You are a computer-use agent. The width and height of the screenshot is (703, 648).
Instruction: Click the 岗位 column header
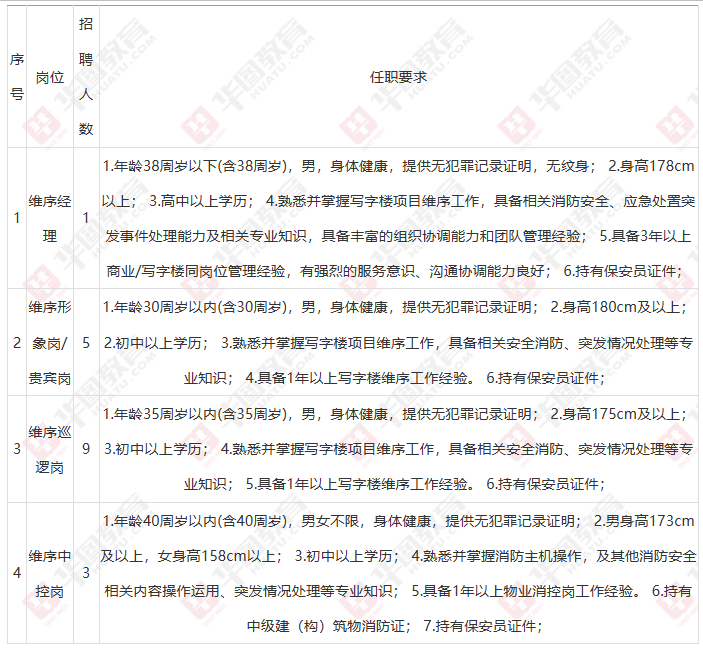pyautogui.click(x=50, y=78)
